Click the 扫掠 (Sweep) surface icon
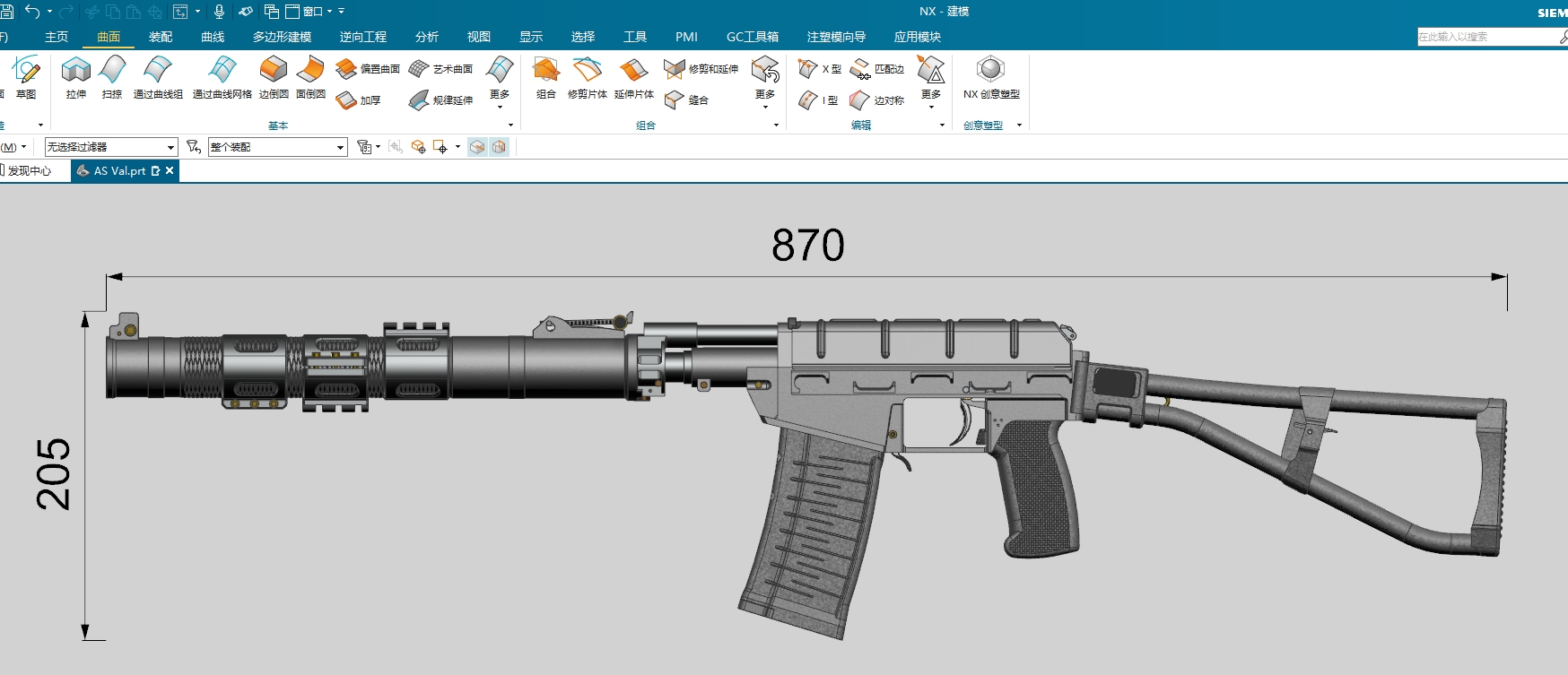1568x675 pixels. (112, 78)
